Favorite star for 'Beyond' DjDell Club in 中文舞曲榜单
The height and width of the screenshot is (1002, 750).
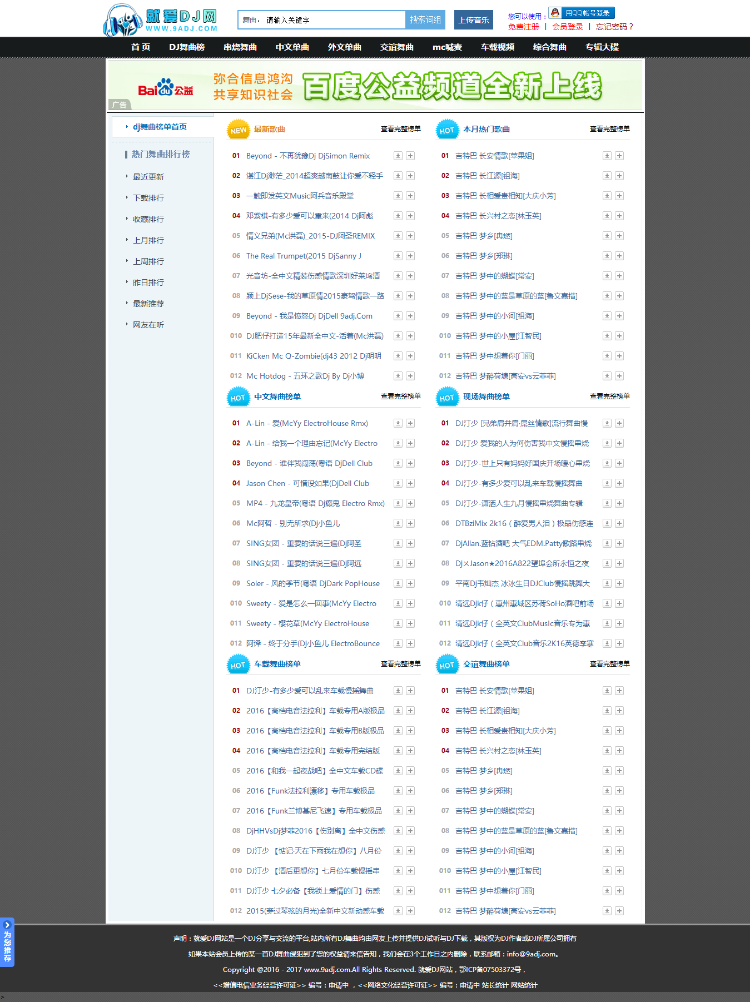coord(398,463)
